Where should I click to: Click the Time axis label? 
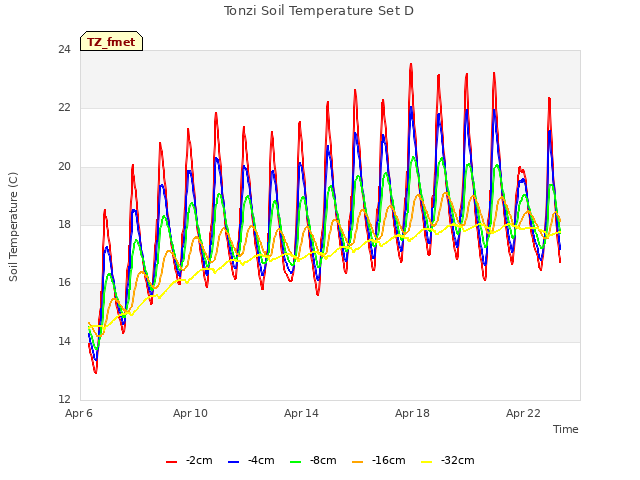click(x=565, y=429)
